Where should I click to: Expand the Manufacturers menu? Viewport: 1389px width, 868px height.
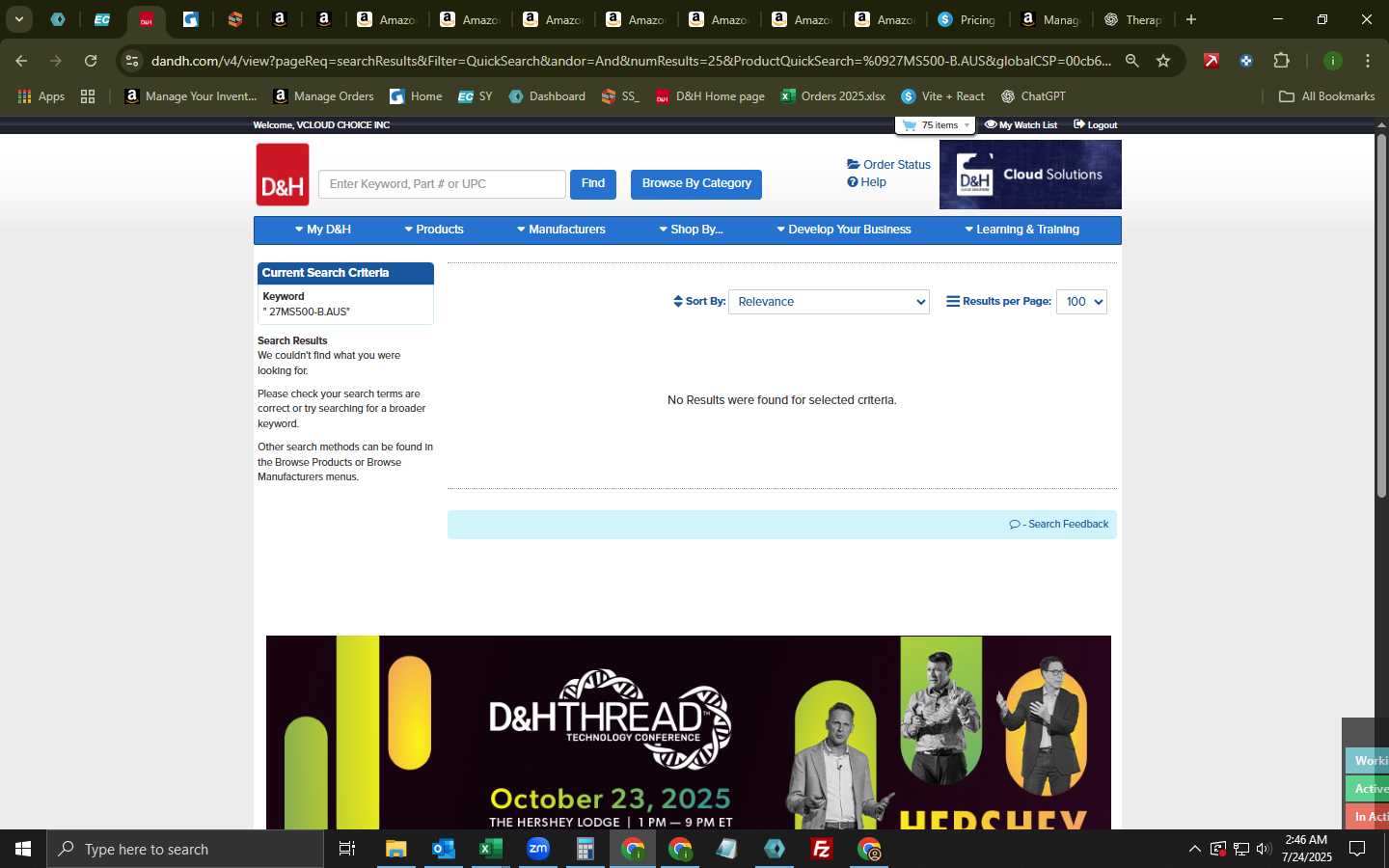tap(561, 230)
